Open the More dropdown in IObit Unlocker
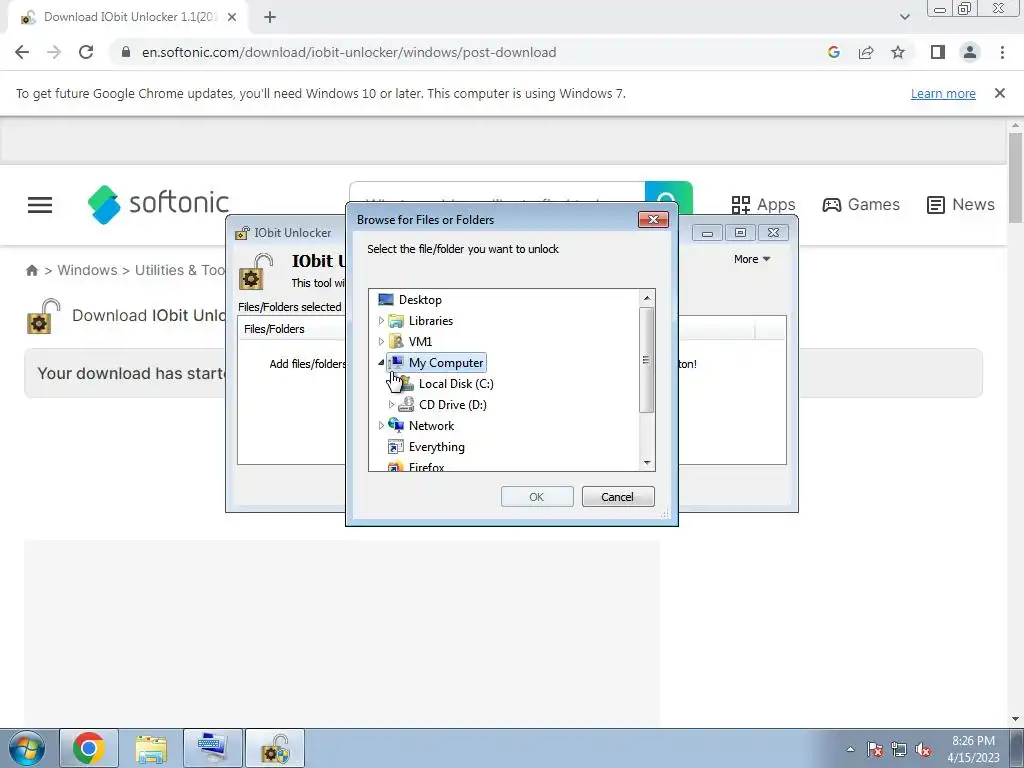1024x768 pixels. pyautogui.click(x=752, y=259)
